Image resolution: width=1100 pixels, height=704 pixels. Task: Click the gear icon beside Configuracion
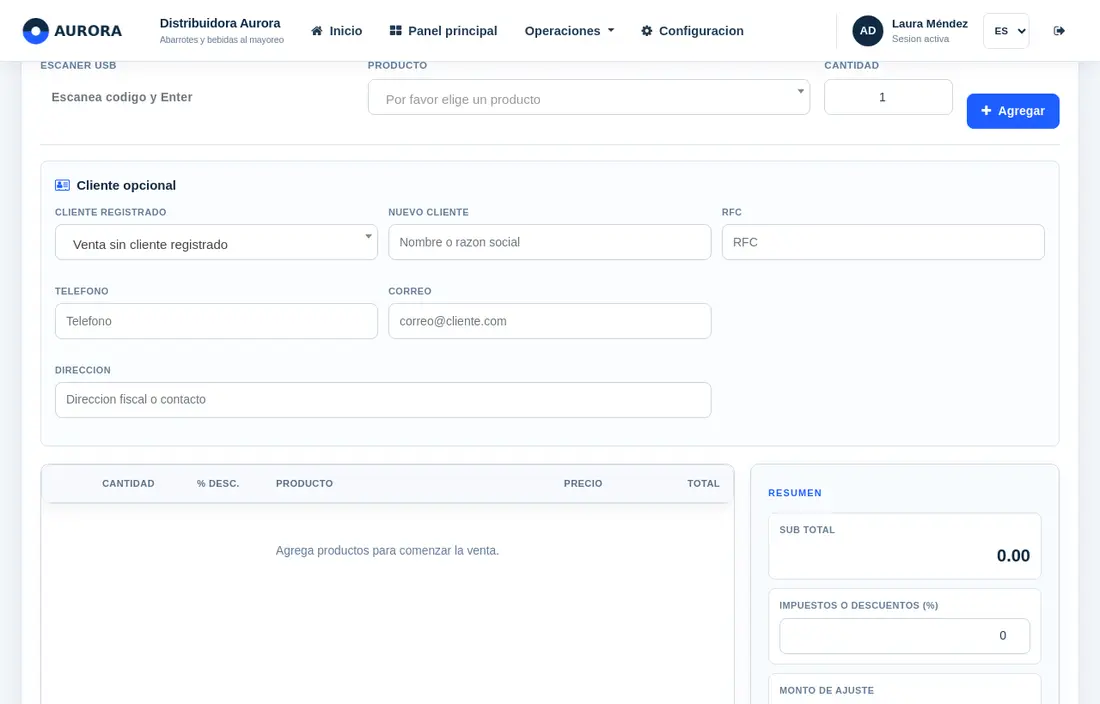[x=647, y=31]
